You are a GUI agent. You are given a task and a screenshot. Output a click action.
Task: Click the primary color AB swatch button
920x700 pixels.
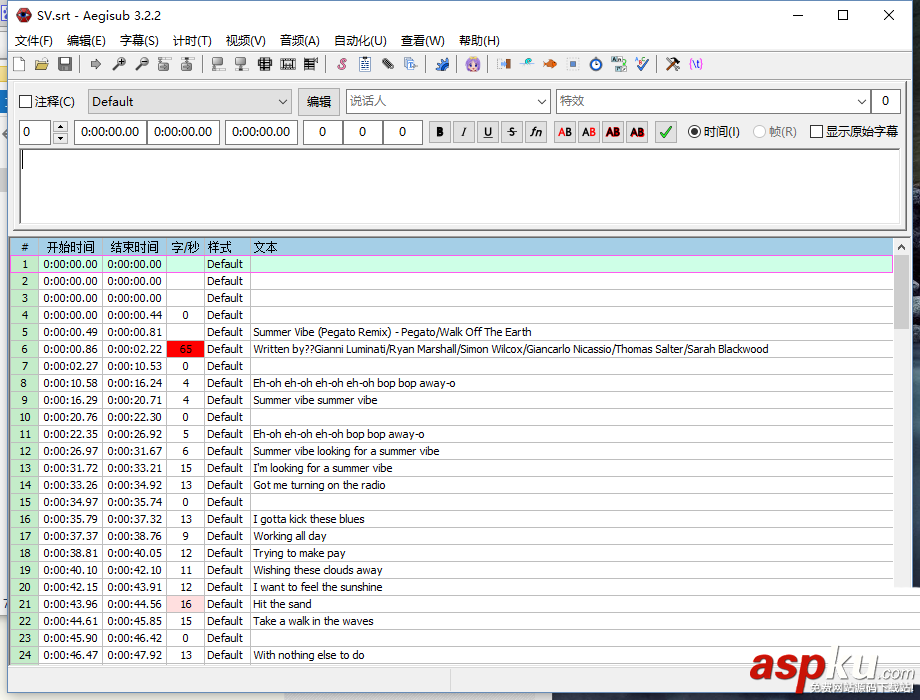click(565, 132)
